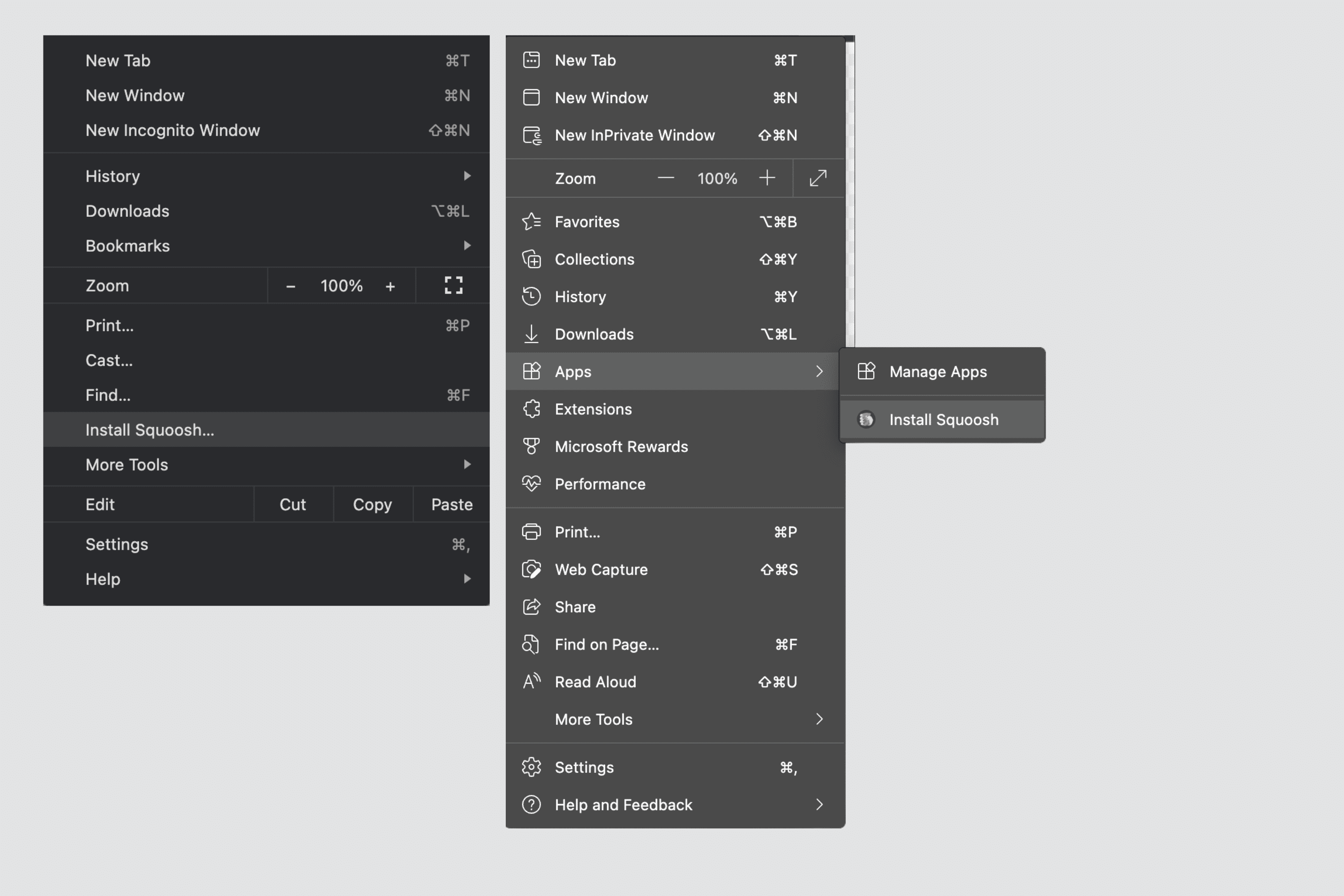This screenshot has width=1344, height=896.
Task: Click the Favorites icon in Edge
Action: [531, 221]
